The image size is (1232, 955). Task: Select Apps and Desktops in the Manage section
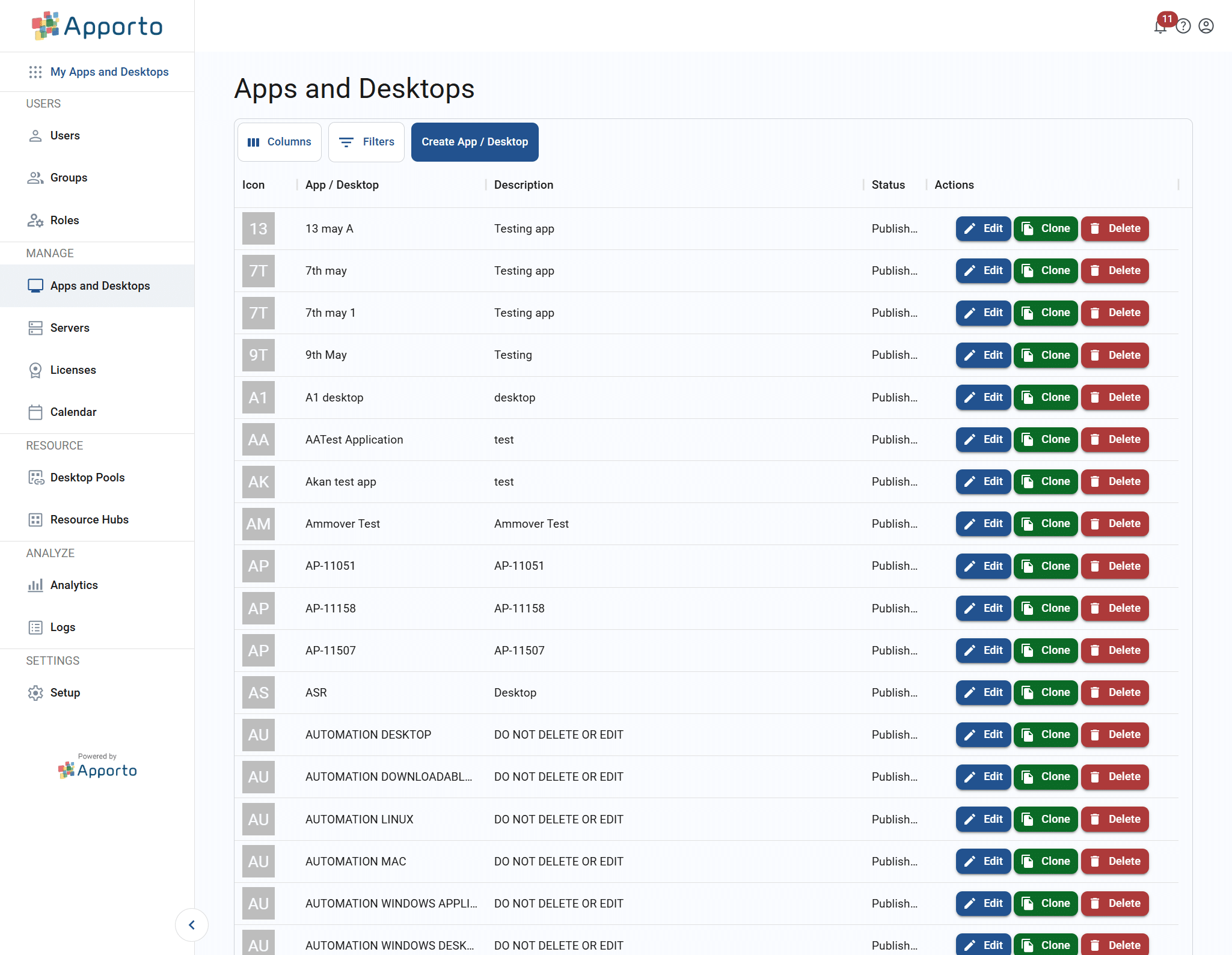click(100, 285)
